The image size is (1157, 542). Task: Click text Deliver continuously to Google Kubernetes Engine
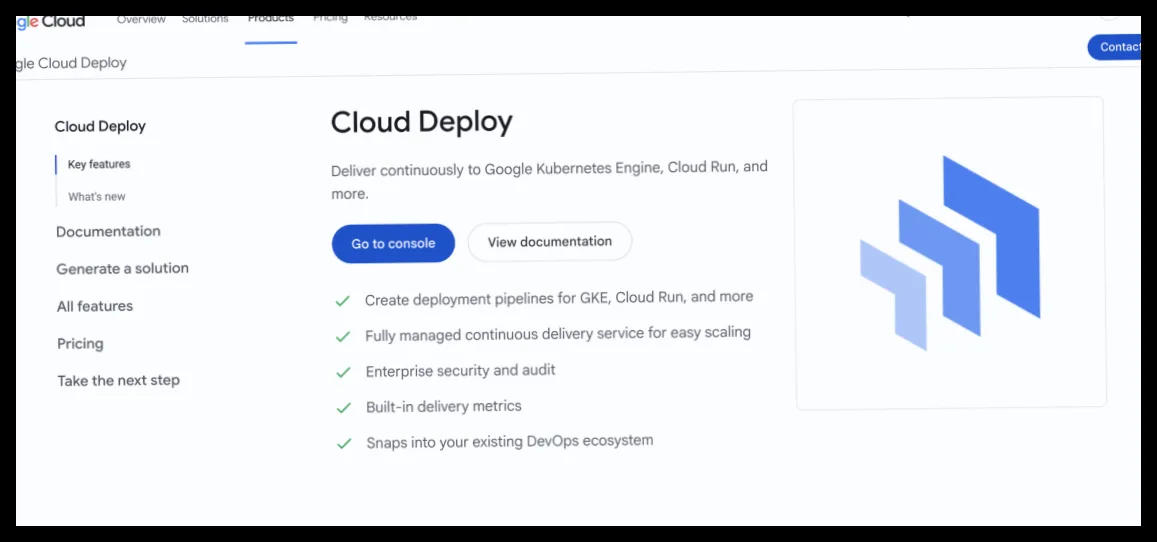[549, 179]
